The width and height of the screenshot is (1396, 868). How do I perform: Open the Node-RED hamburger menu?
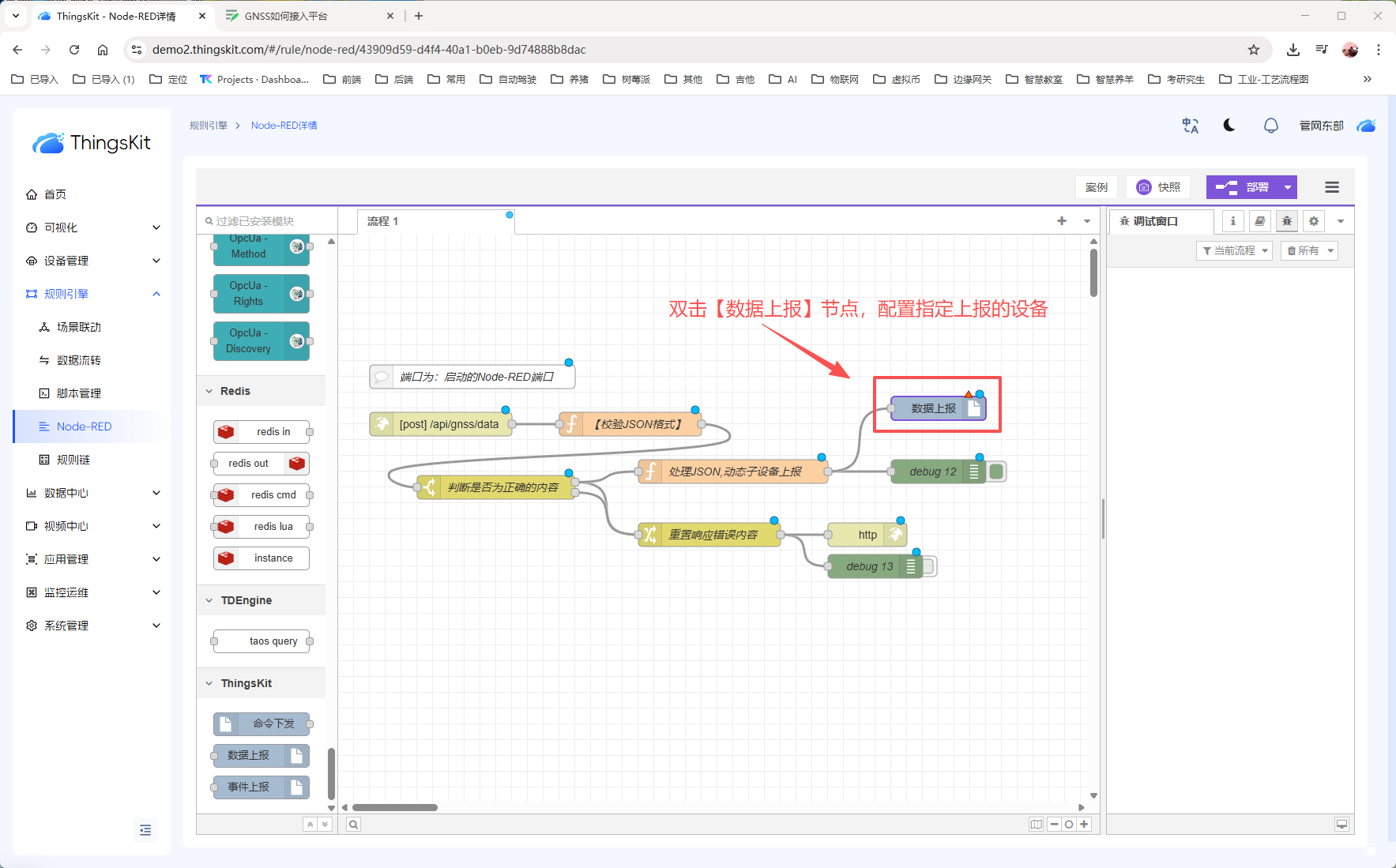[x=1332, y=187]
